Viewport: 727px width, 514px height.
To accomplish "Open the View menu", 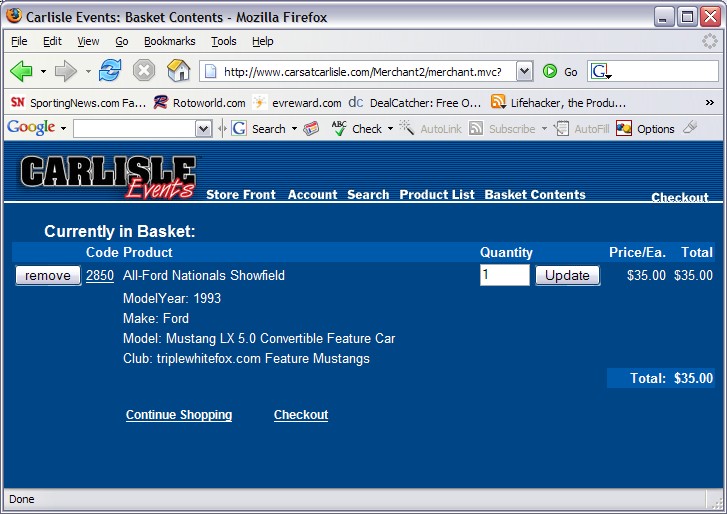I will [88, 41].
